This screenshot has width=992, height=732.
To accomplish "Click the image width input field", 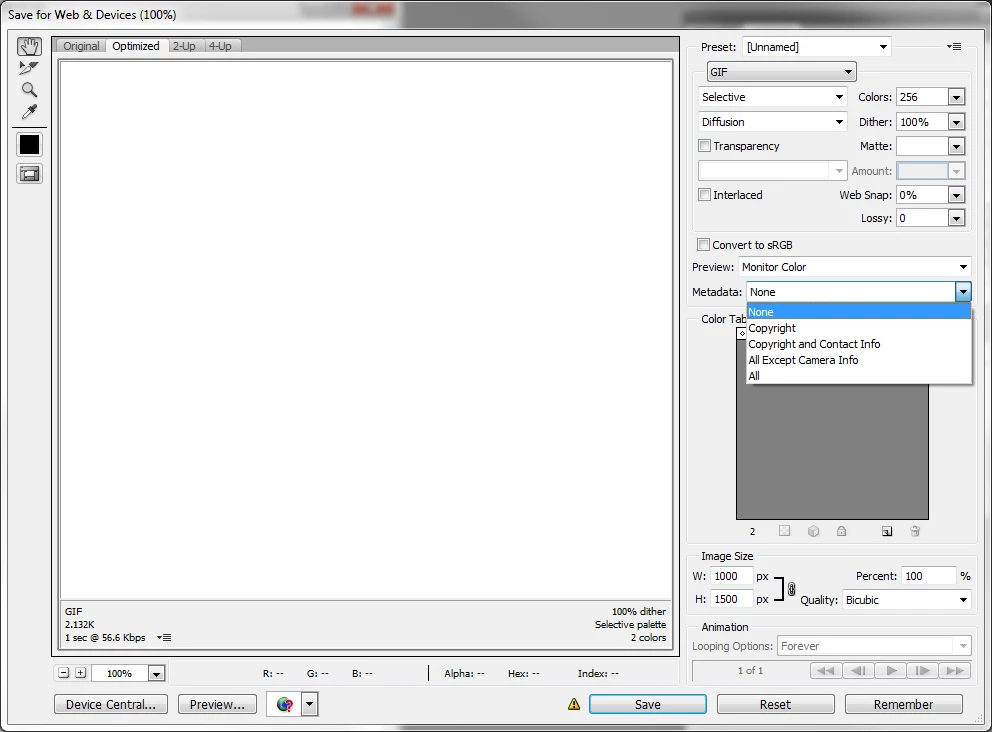I will [731, 576].
